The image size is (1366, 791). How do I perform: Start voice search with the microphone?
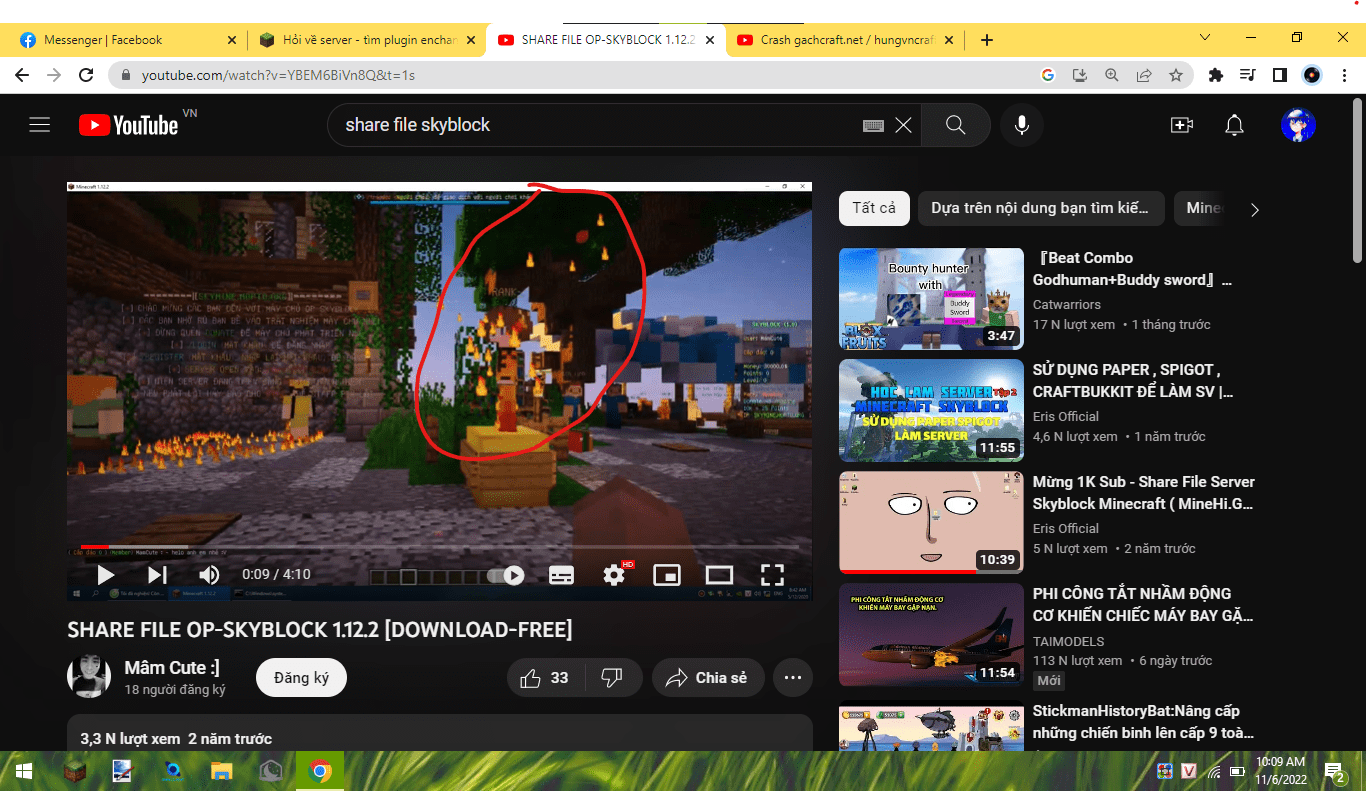click(x=1021, y=125)
